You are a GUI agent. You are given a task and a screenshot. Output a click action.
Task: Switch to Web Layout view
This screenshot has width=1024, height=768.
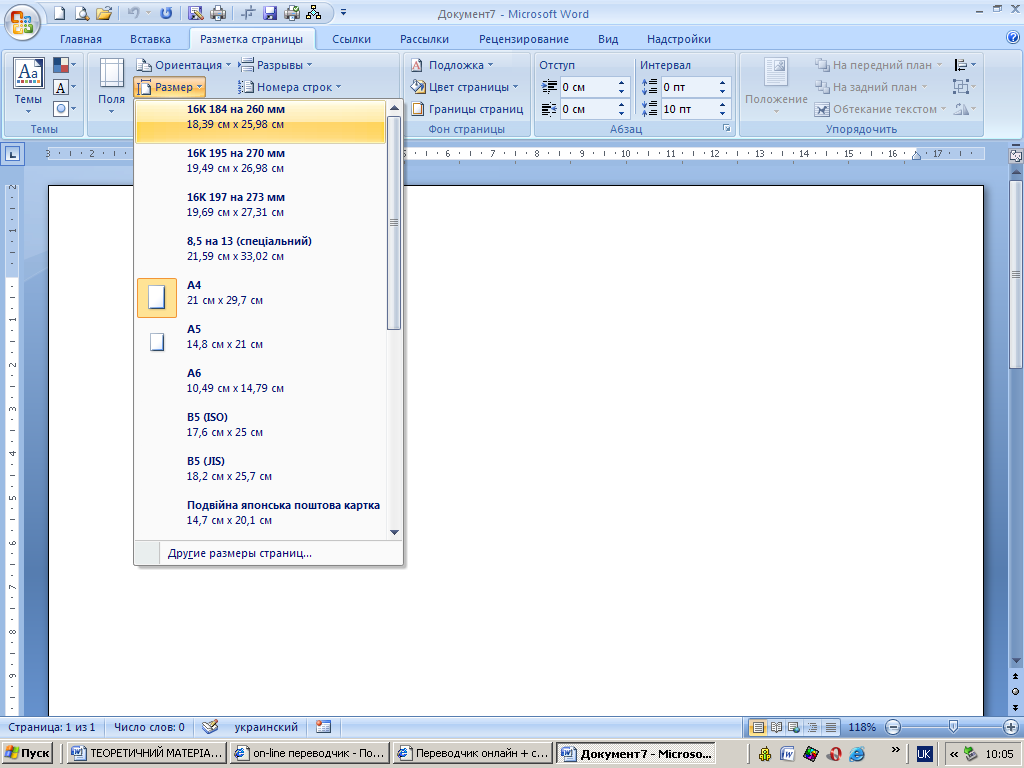click(x=794, y=727)
